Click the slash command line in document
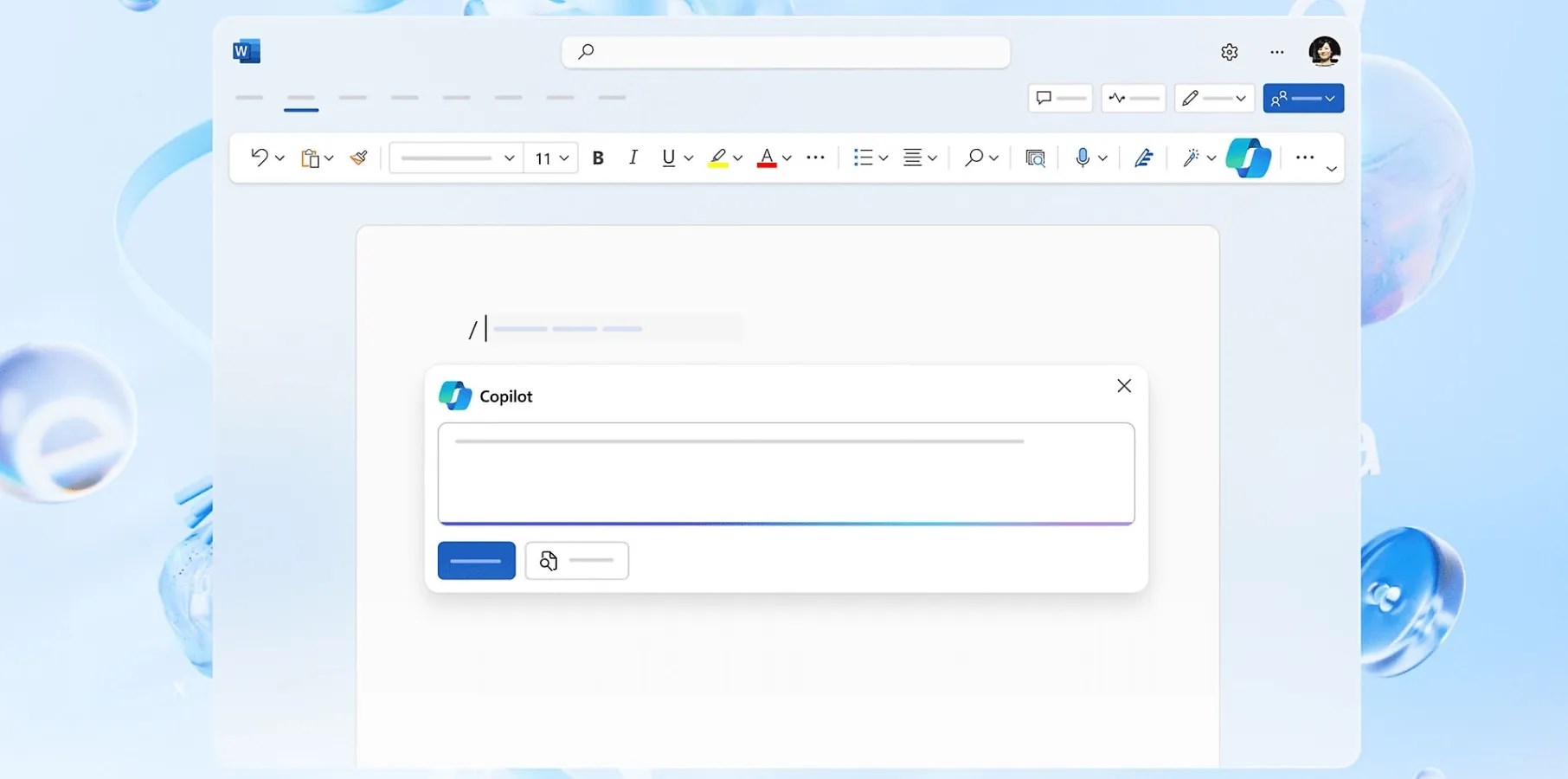 tap(604, 329)
